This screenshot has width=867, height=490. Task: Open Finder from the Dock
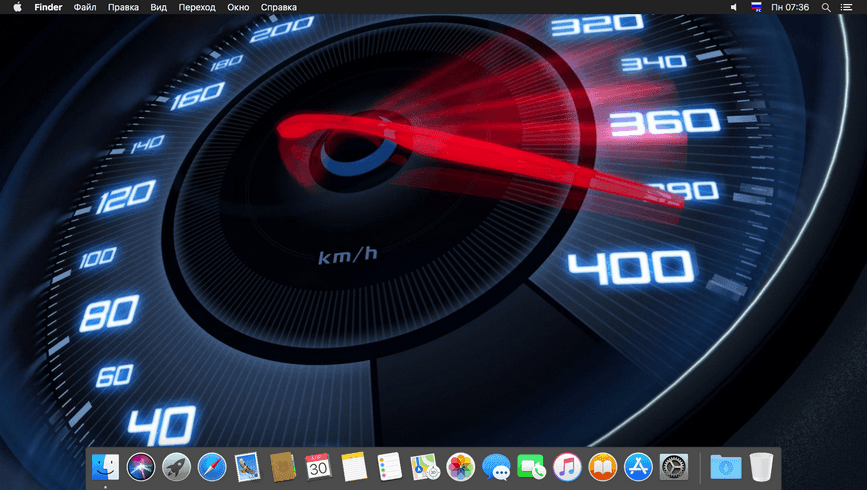(105, 467)
